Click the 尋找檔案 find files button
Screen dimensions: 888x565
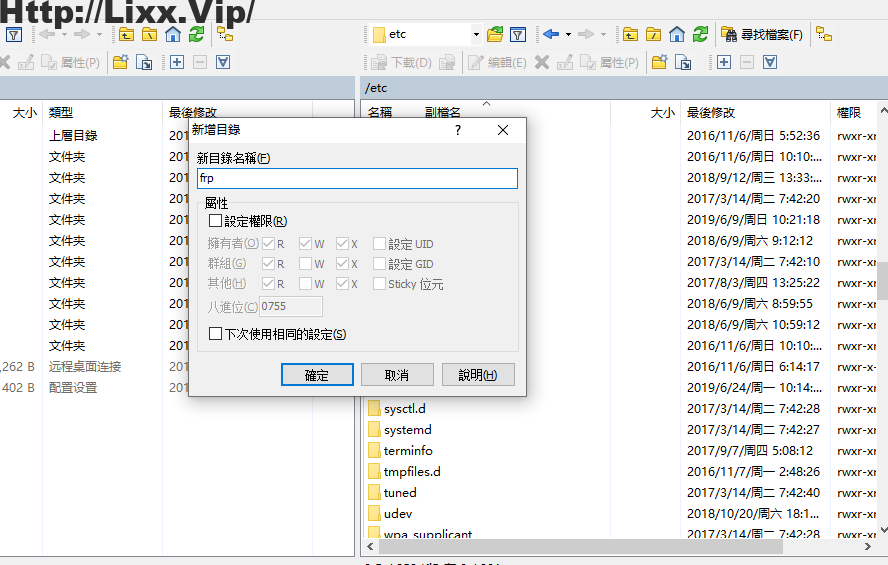coord(762,35)
